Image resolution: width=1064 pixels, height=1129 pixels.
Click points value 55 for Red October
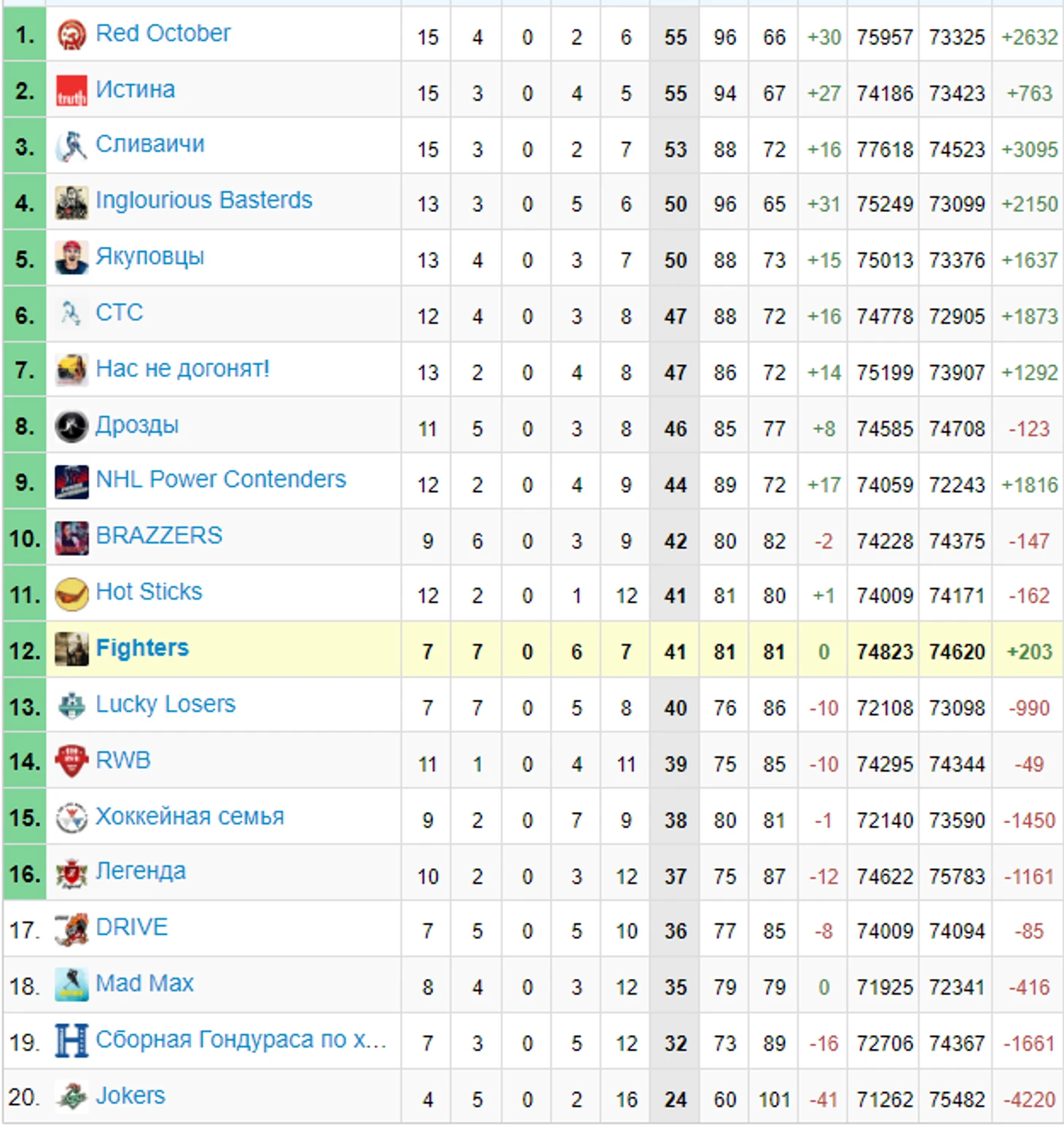pyautogui.click(x=675, y=37)
